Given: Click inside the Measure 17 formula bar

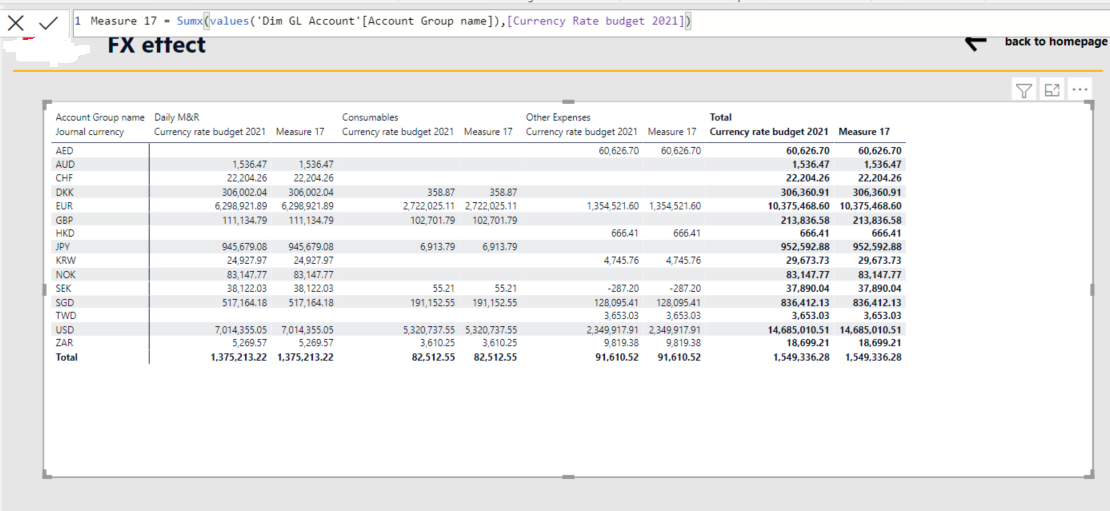Looking at the screenshot, I should (590, 22).
